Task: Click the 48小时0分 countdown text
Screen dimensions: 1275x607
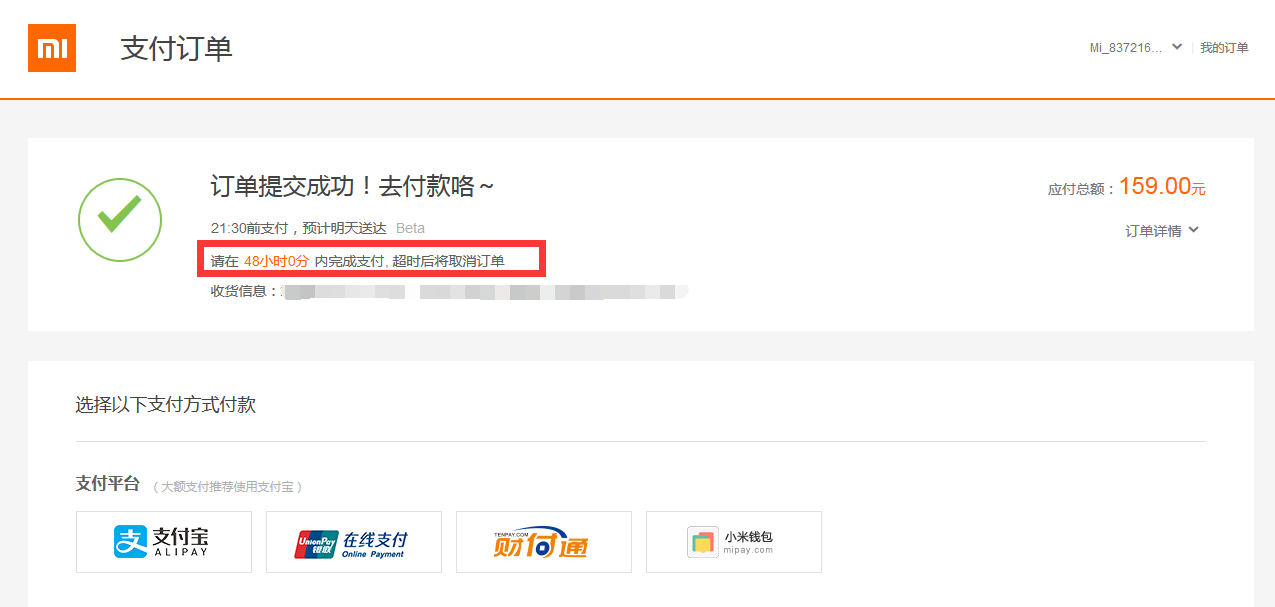Action: pyautogui.click(x=276, y=262)
